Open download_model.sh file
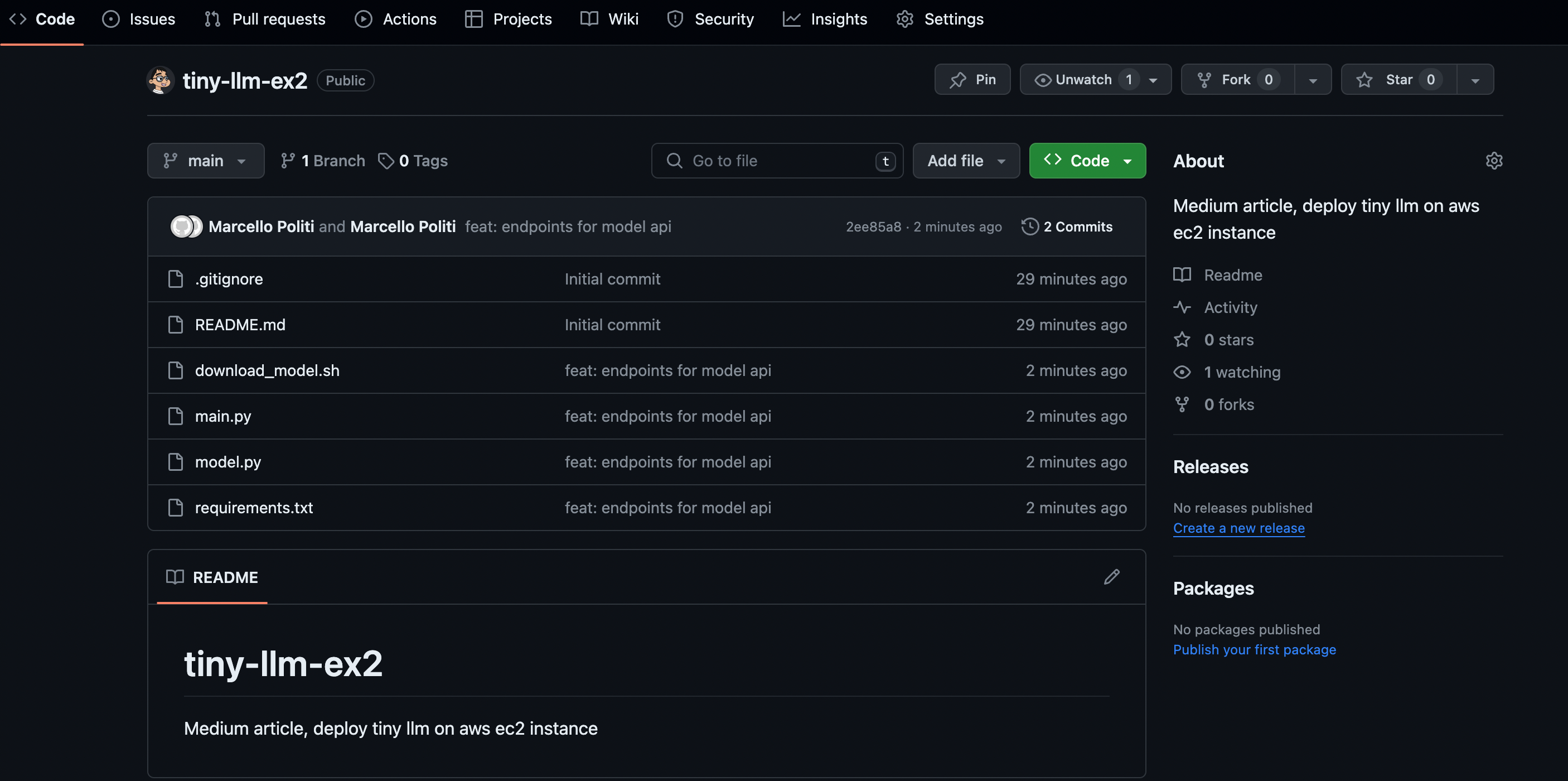1568x781 pixels. (267, 370)
